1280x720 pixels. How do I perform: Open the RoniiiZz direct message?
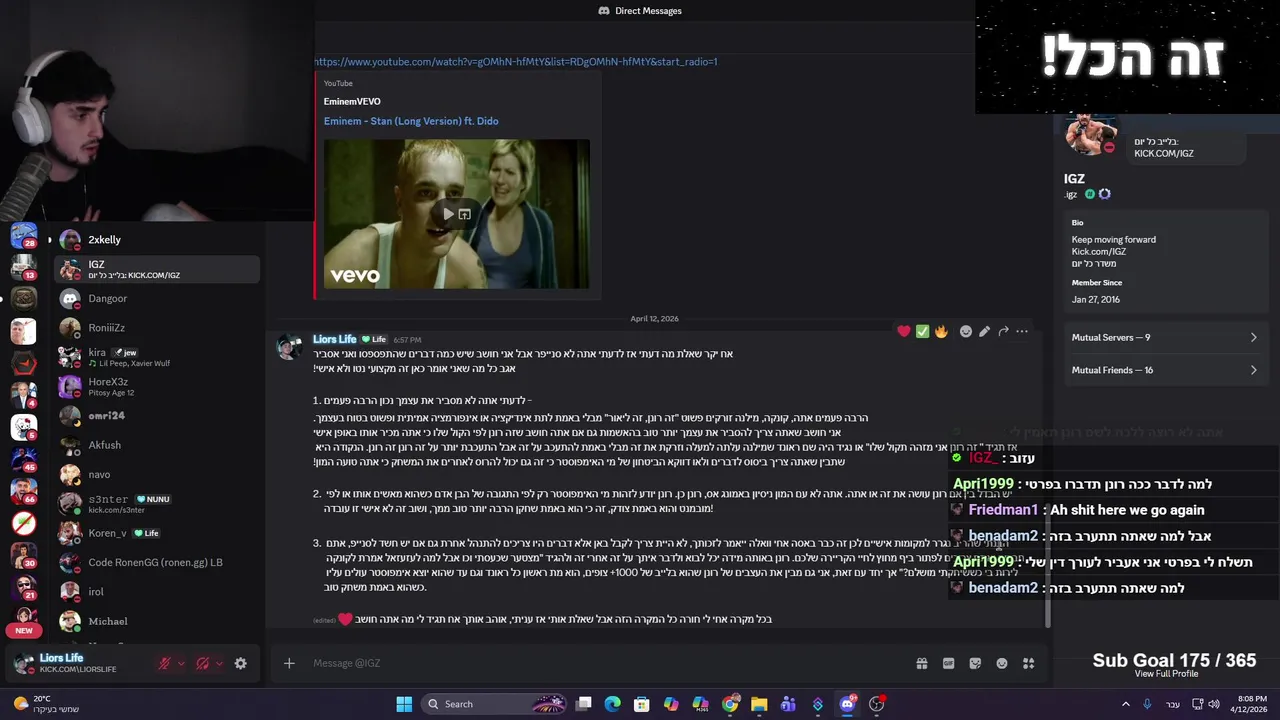tap(156, 328)
